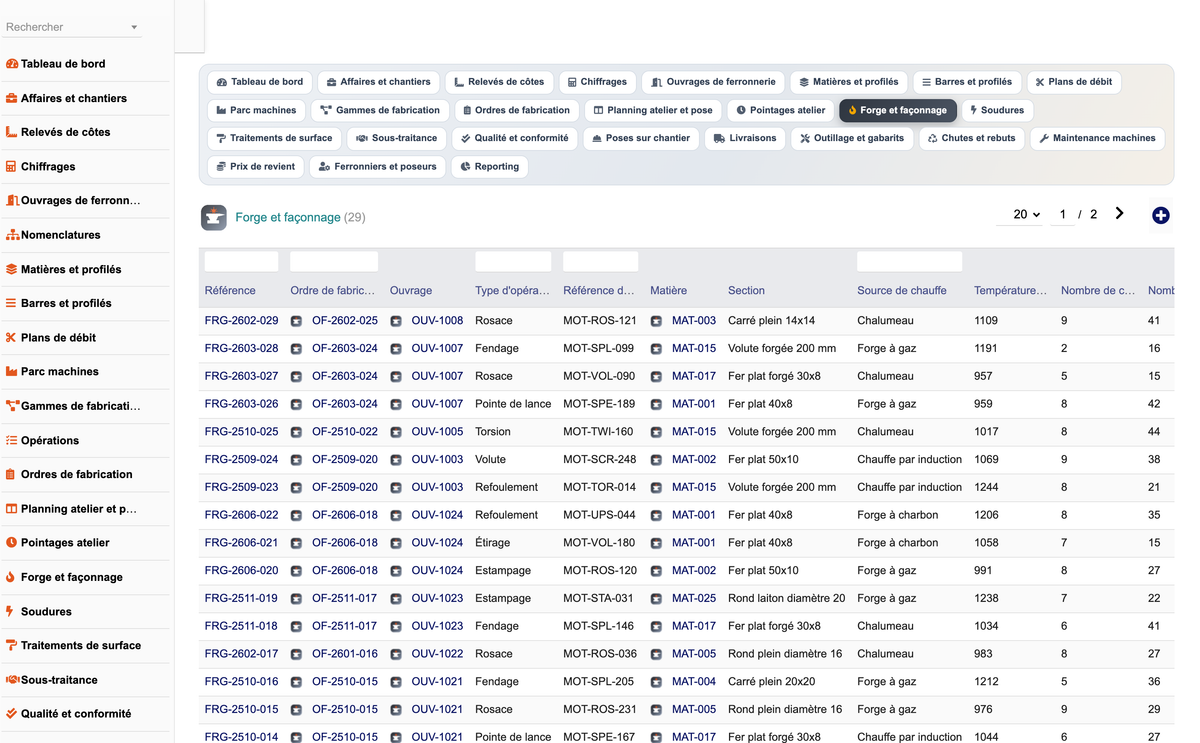Screen dimensions: 1200x743
Task: Click the Ordre de fabrication filter field
Action: [x=334, y=262]
